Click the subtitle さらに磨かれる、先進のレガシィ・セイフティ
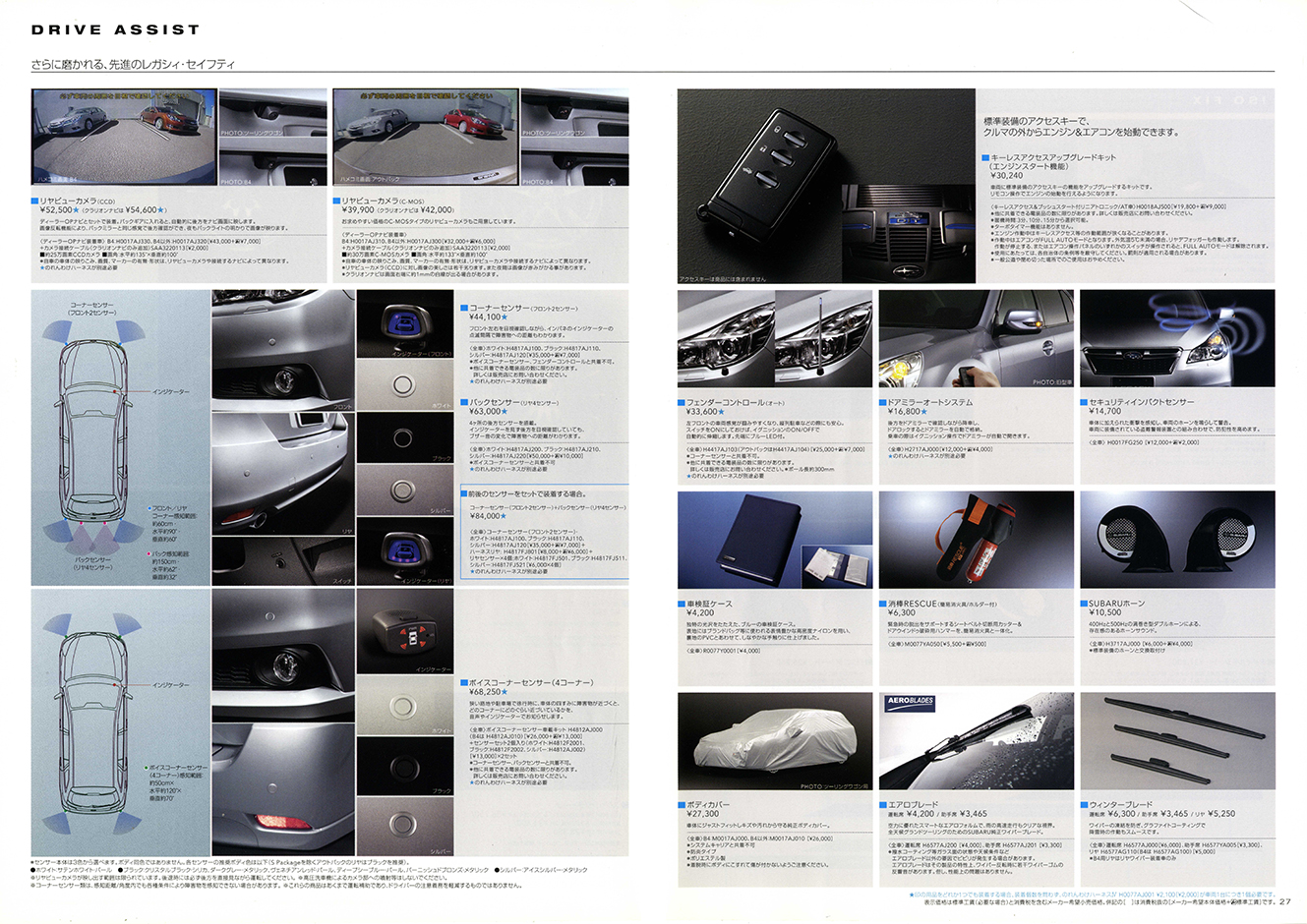1307x924 pixels. pyautogui.click(x=132, y=64)
